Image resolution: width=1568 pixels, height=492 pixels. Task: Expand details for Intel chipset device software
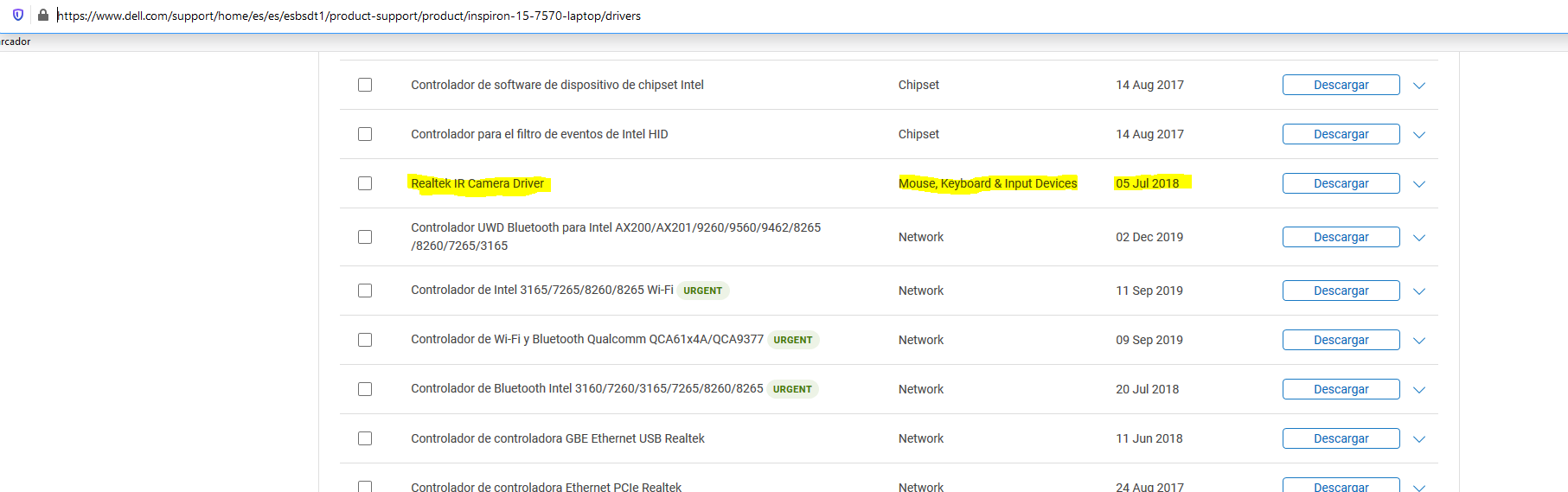point(1418,86)
